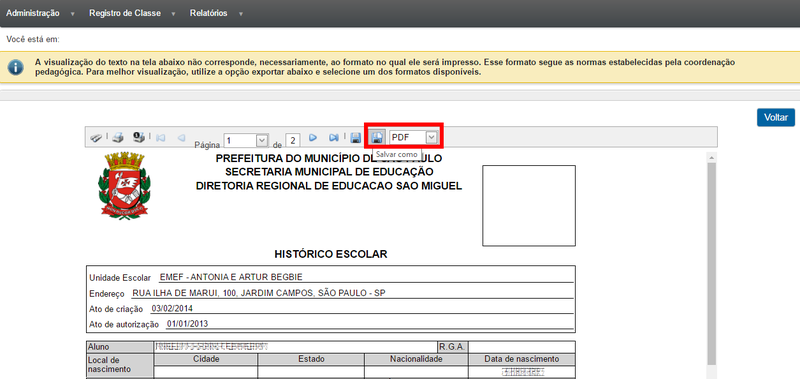Open the Administração menu
The width and height of the screenshot is (800, 379).
tap(33, 13)
